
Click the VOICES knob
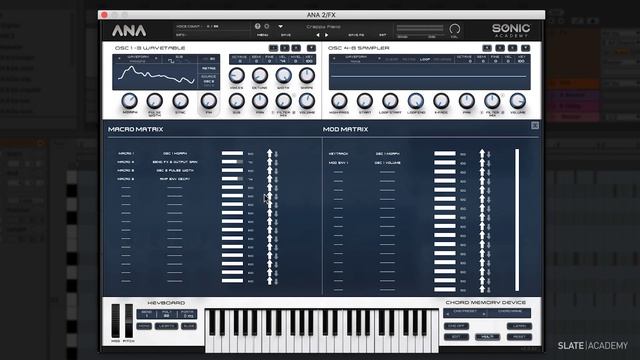[236, 76]
